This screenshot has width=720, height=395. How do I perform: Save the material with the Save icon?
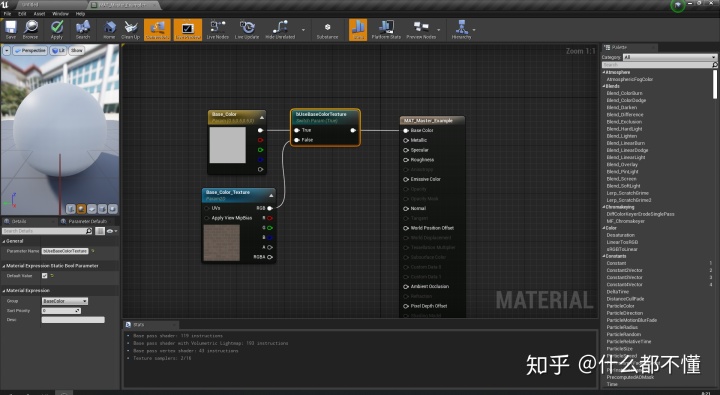click(11, 29)
